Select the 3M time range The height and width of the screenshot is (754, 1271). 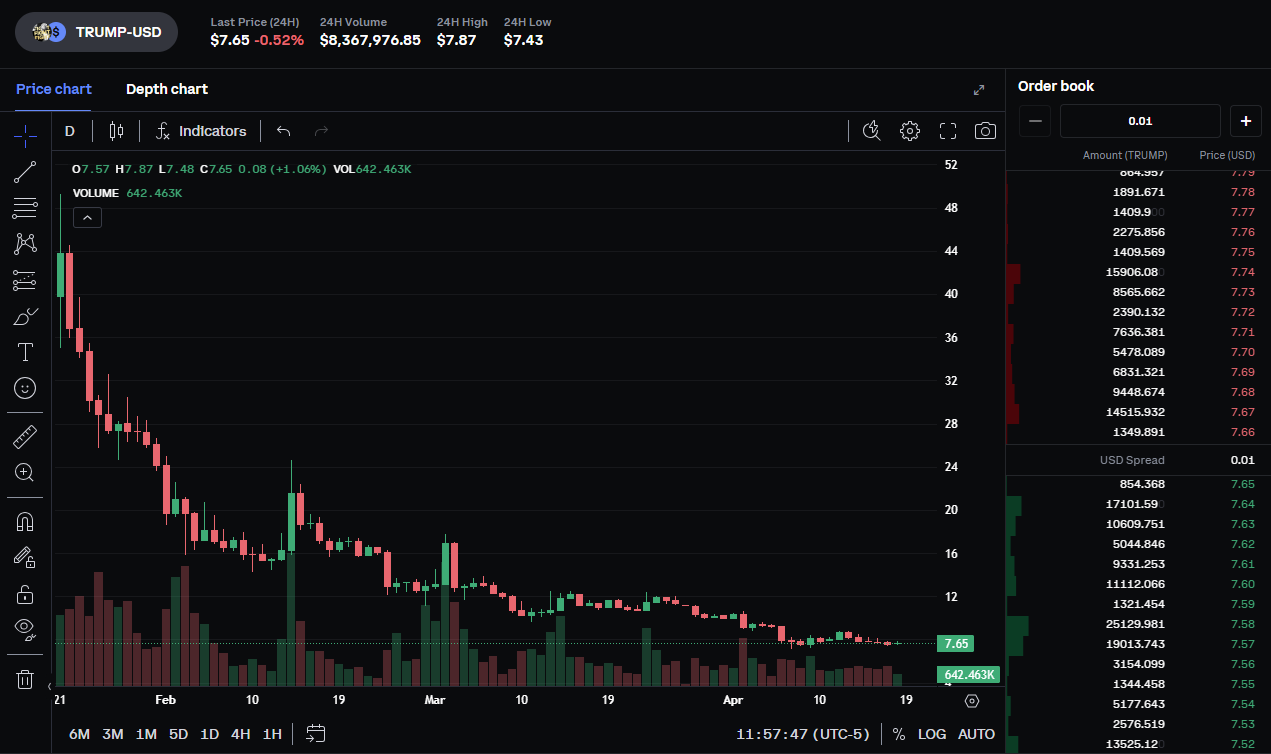pos(113,734)
